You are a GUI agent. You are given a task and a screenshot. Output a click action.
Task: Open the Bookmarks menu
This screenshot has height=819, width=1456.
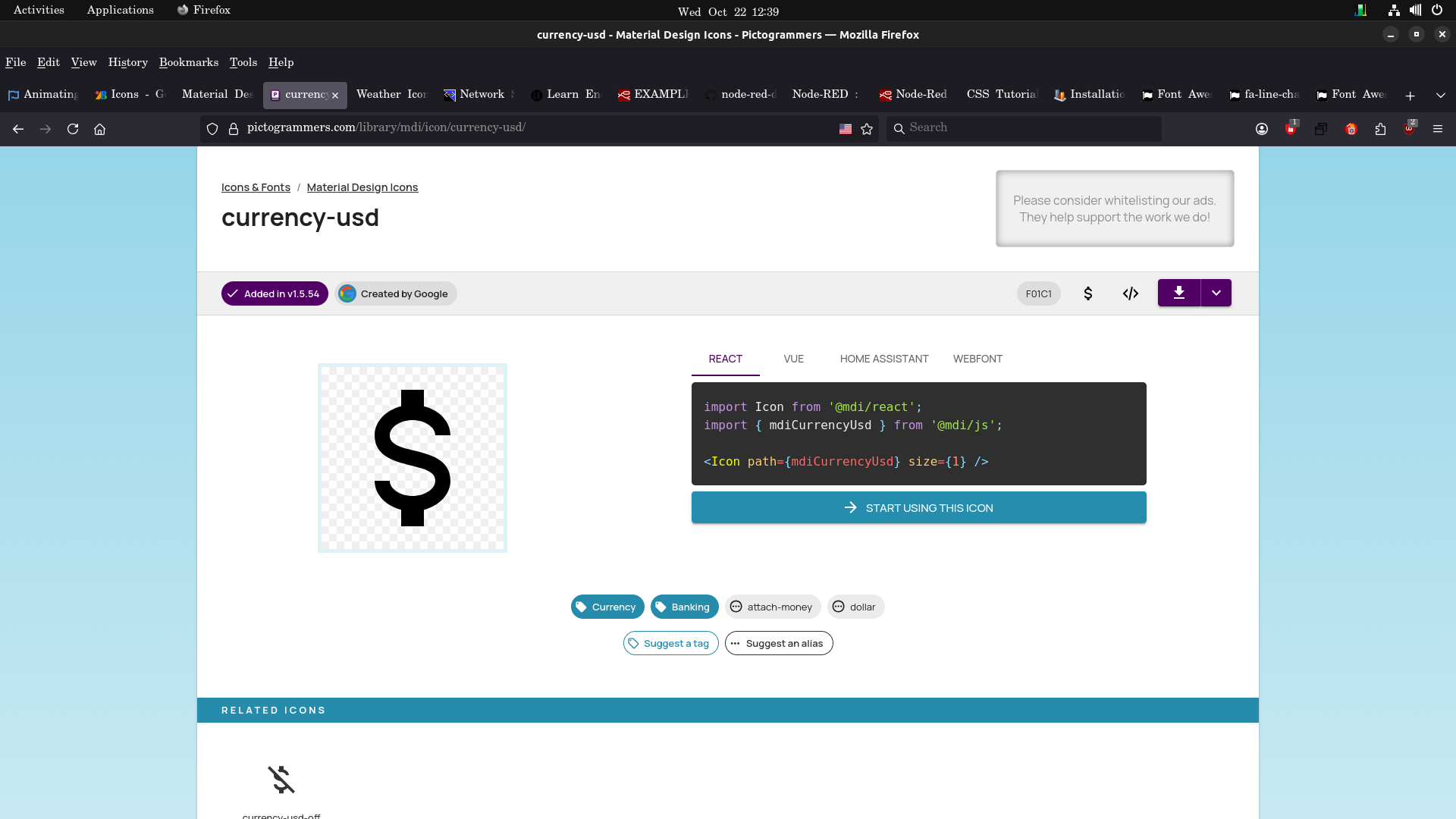click(x=188, y=62)
